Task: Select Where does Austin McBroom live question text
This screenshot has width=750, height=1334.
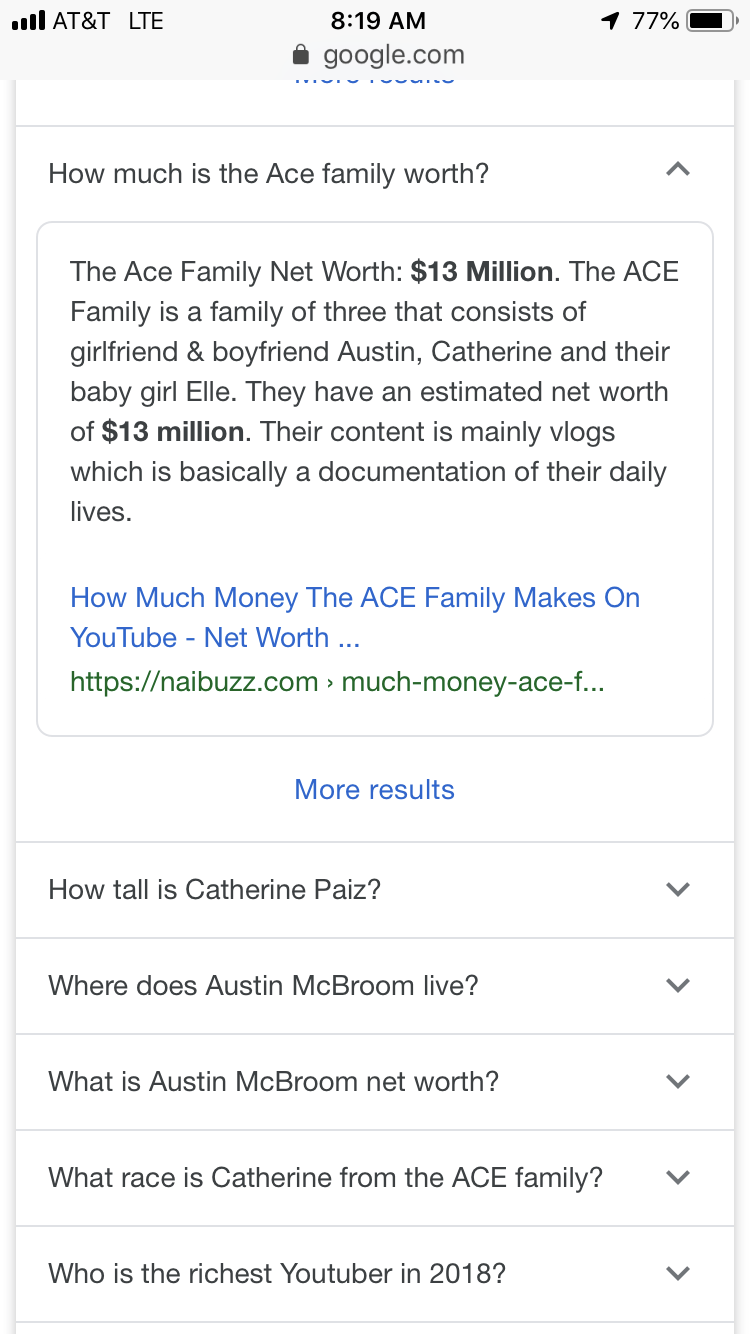Action: tap(263, 986)
